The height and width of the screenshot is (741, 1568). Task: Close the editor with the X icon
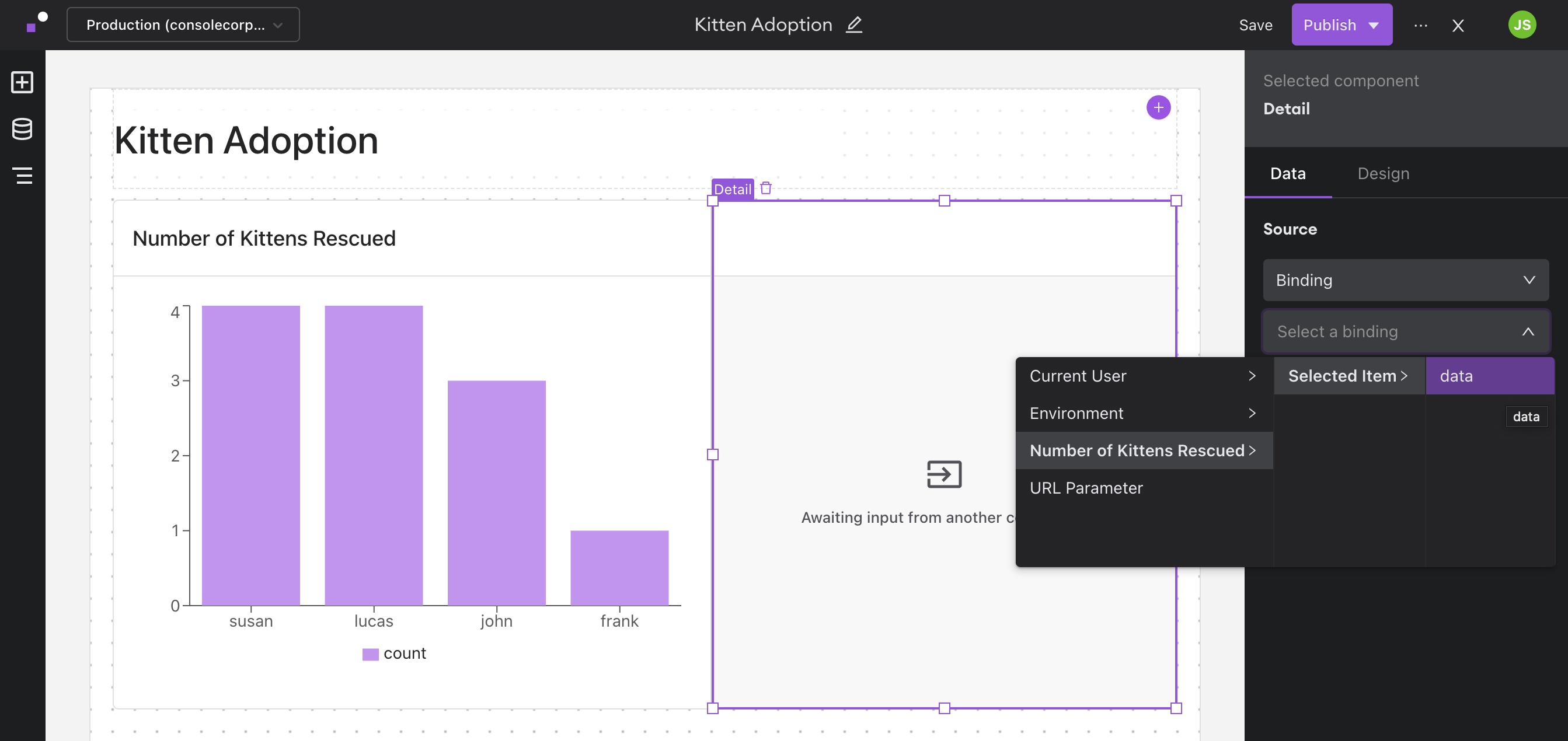(1457, 26)
